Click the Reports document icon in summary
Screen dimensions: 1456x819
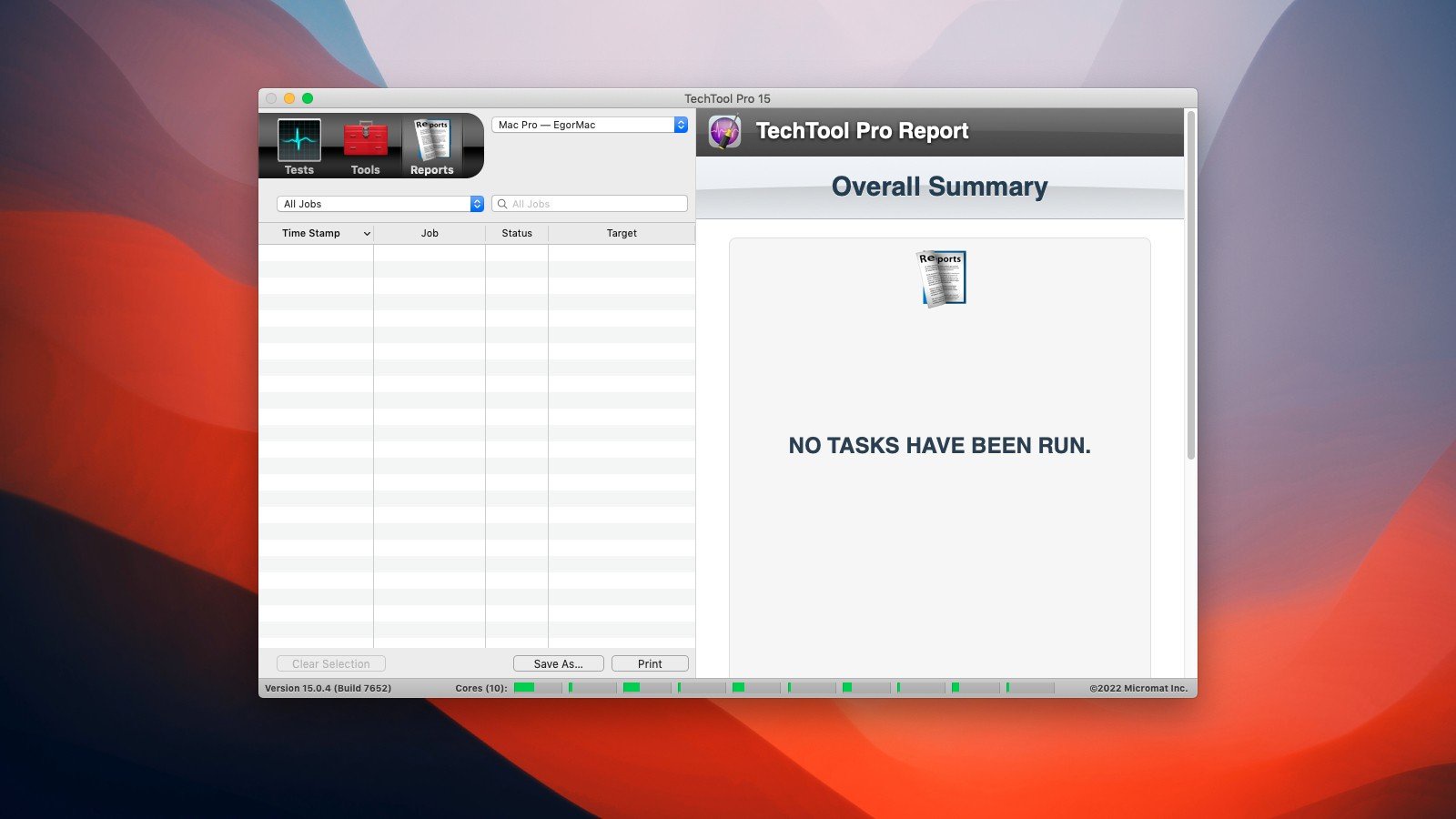pyautogui.click(x=940, y=278)
